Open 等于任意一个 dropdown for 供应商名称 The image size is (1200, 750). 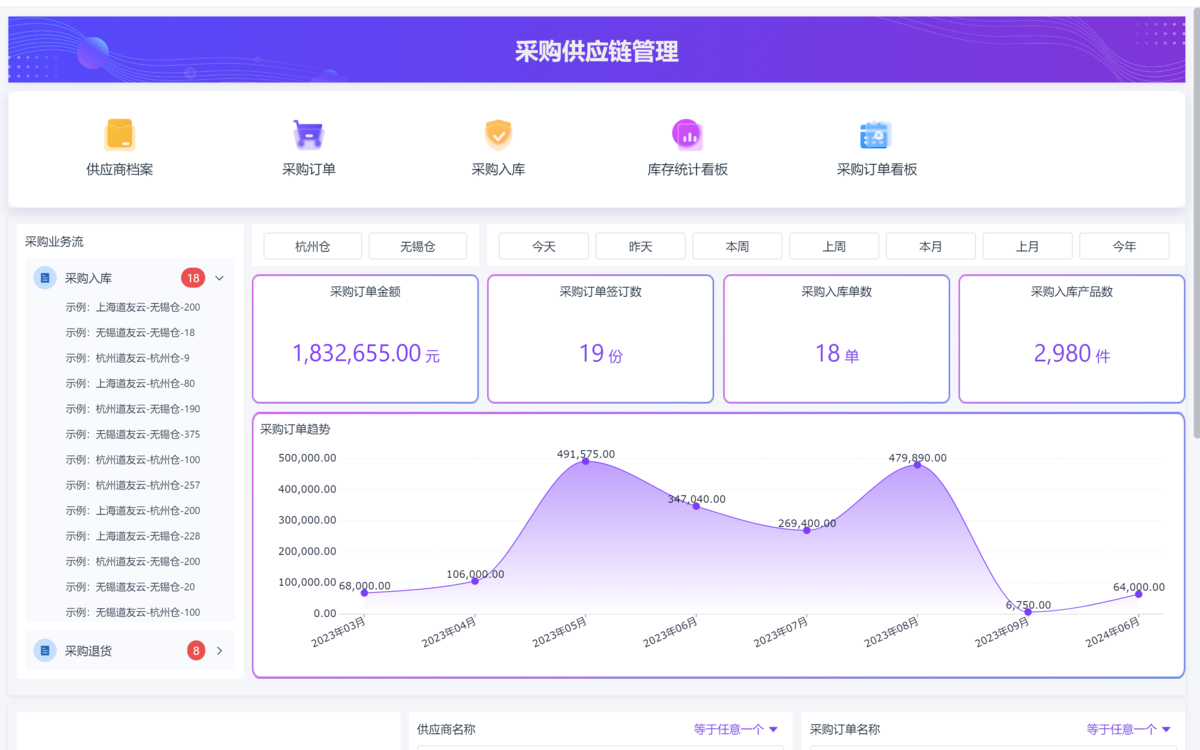point(736,730)
